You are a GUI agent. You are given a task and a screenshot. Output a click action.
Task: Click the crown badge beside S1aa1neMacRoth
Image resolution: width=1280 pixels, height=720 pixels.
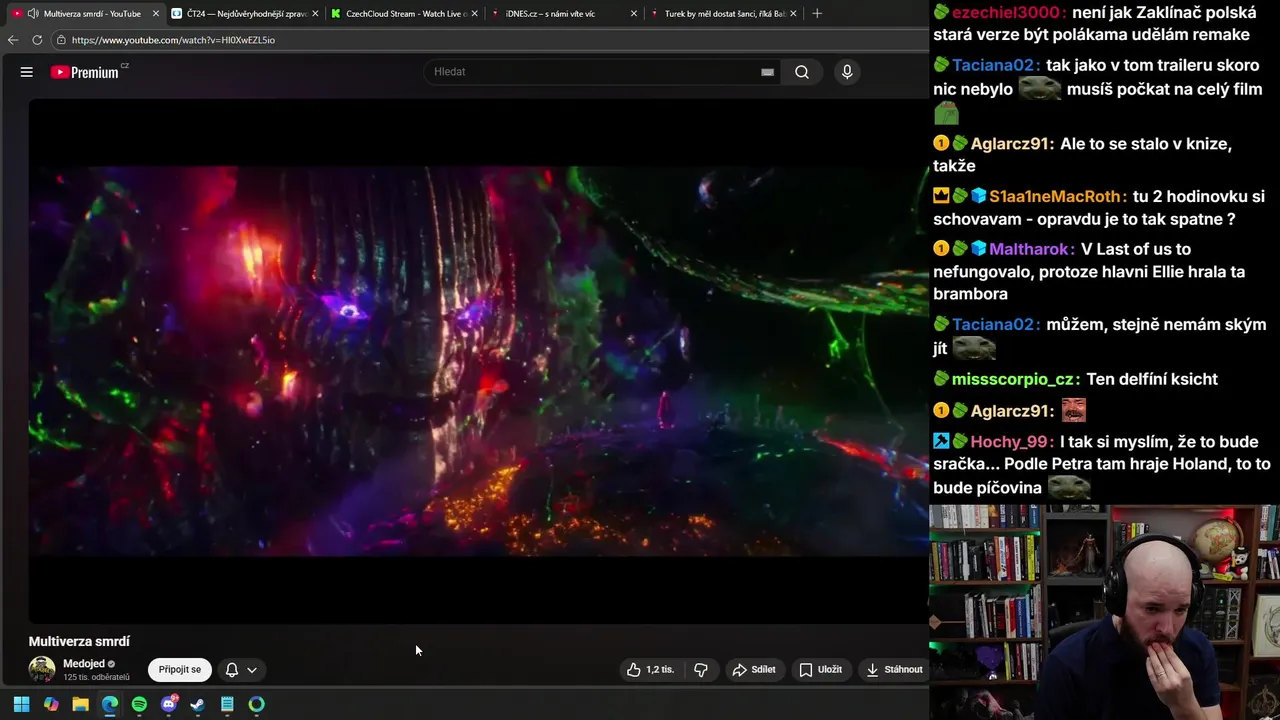click(941, 196)
